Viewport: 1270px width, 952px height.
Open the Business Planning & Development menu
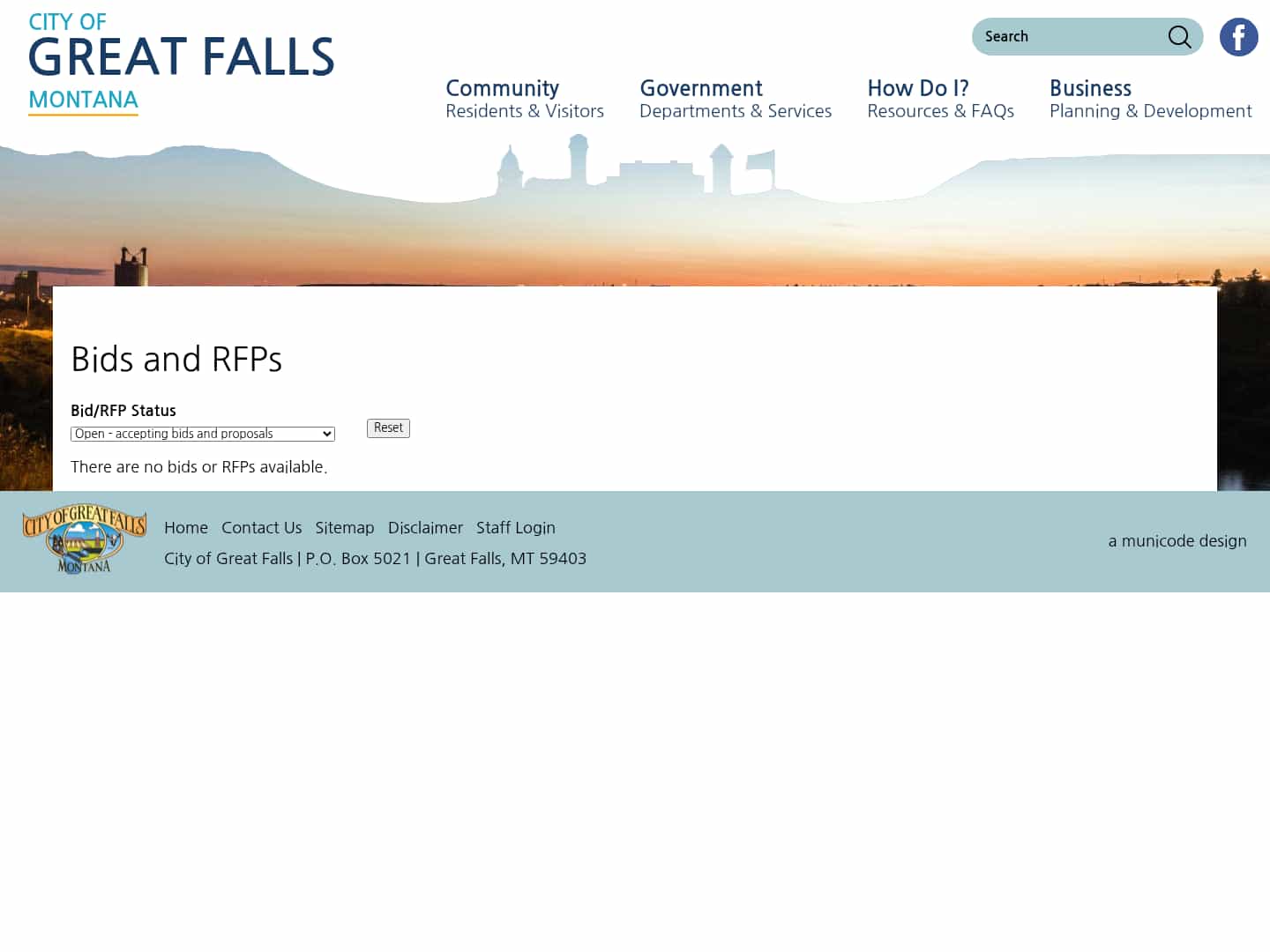(x=1150, y=99)
